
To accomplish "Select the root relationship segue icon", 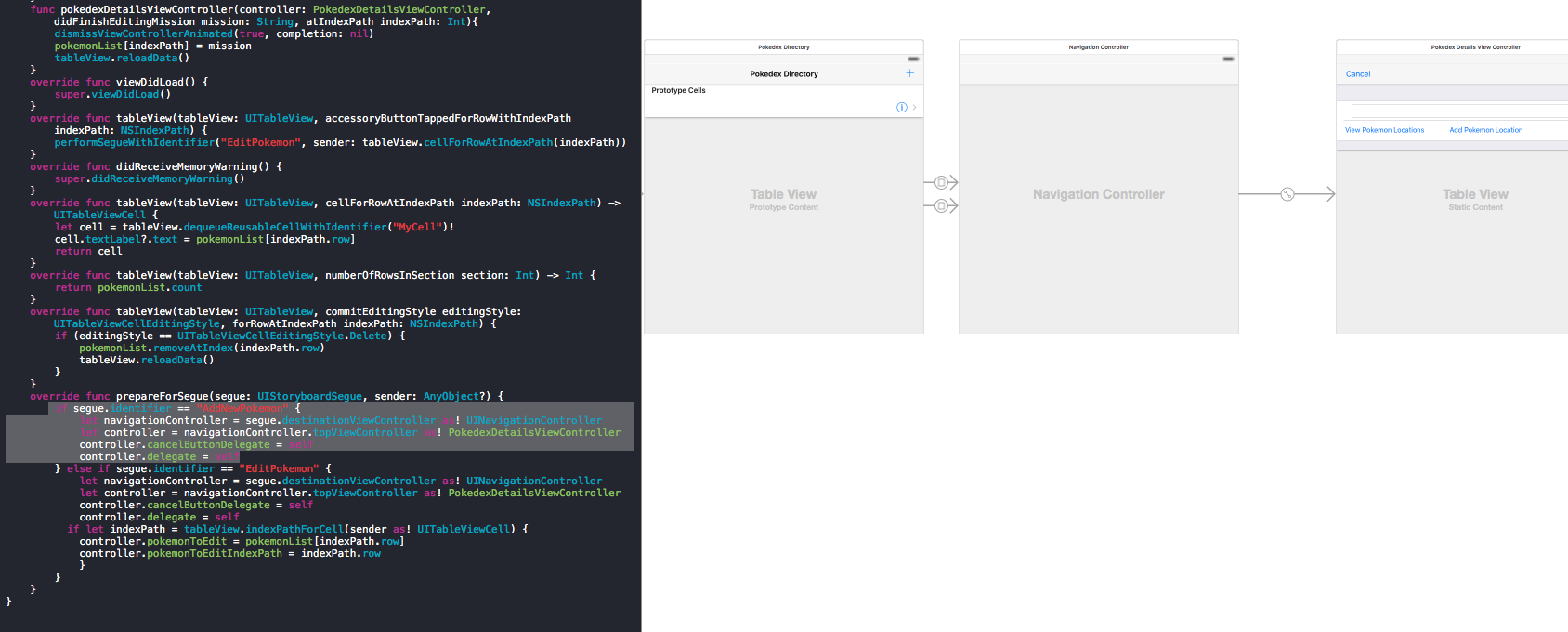I will [x=1287, y=194].
